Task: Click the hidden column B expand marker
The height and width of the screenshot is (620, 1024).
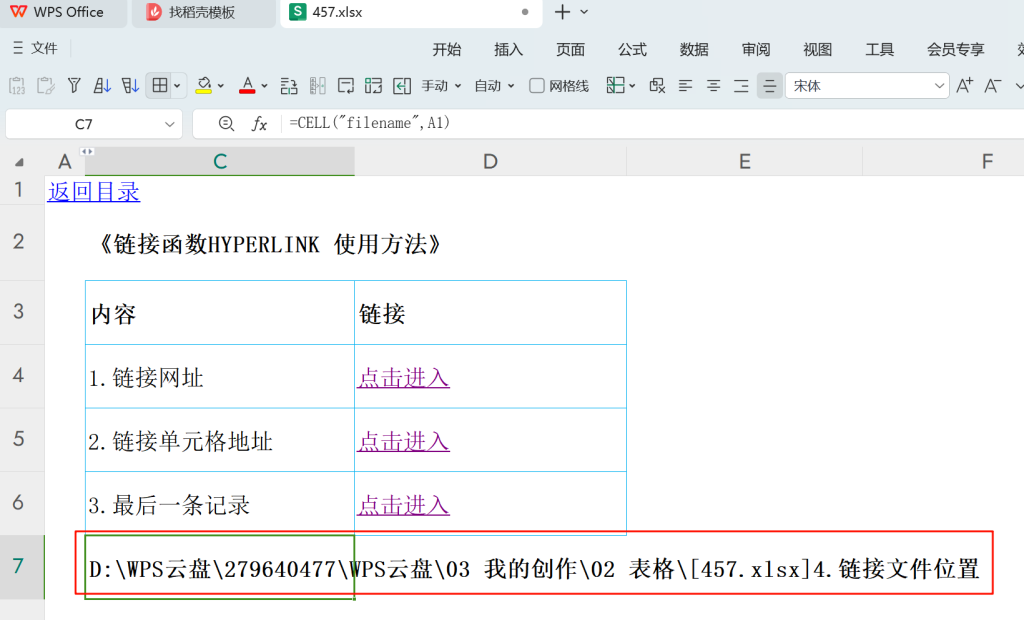Action: pos(87,152)
